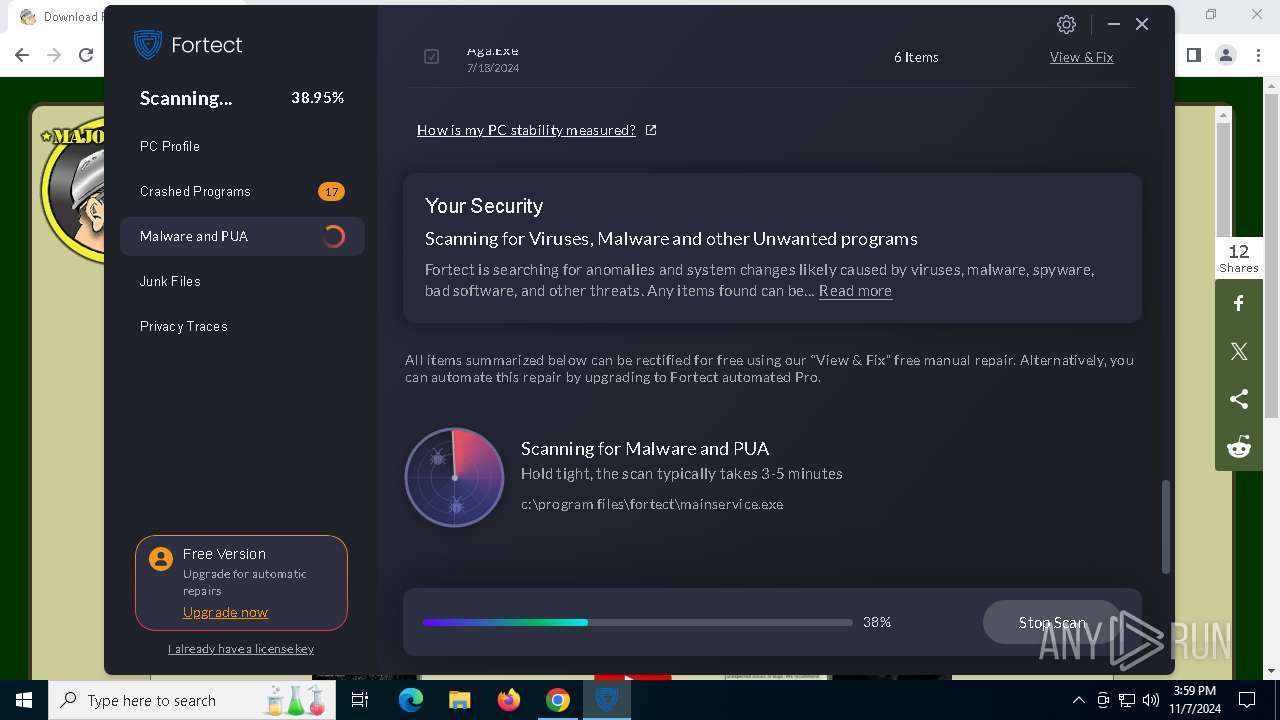Launch Firefox from taskbar
This screenshot has height=720, width=1280.
point(509,700)
